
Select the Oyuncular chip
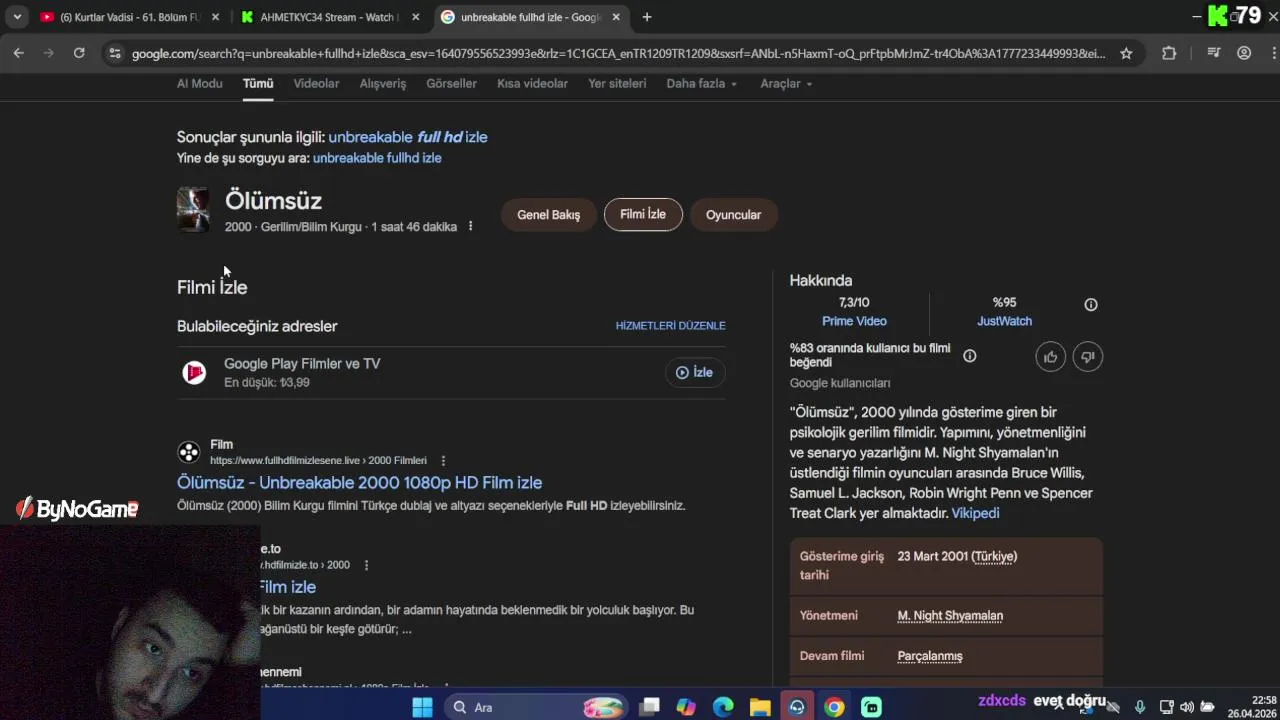733,214
